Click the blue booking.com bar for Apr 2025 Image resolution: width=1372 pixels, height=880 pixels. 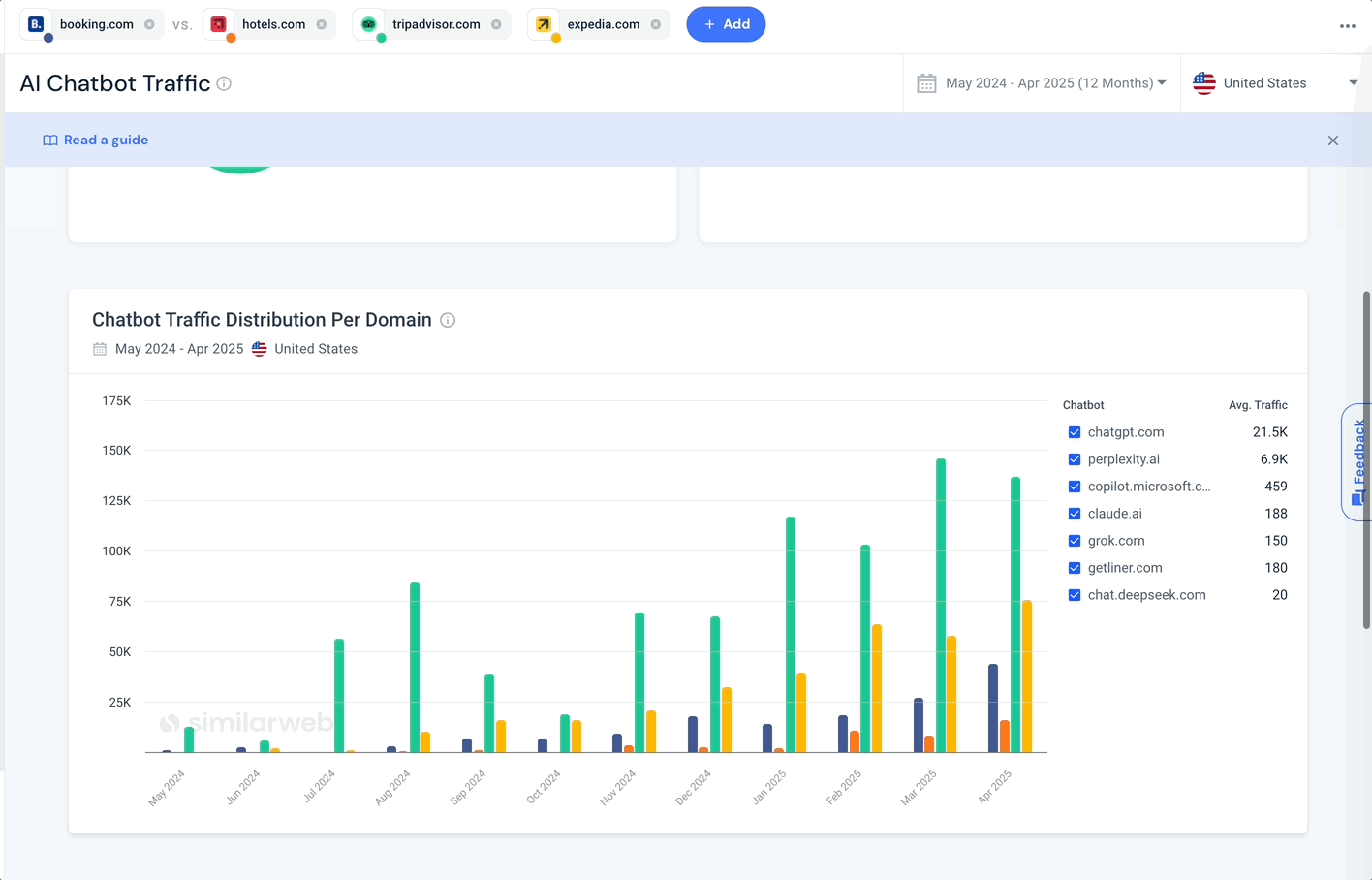pyautogui.click(x=993, y=708)
